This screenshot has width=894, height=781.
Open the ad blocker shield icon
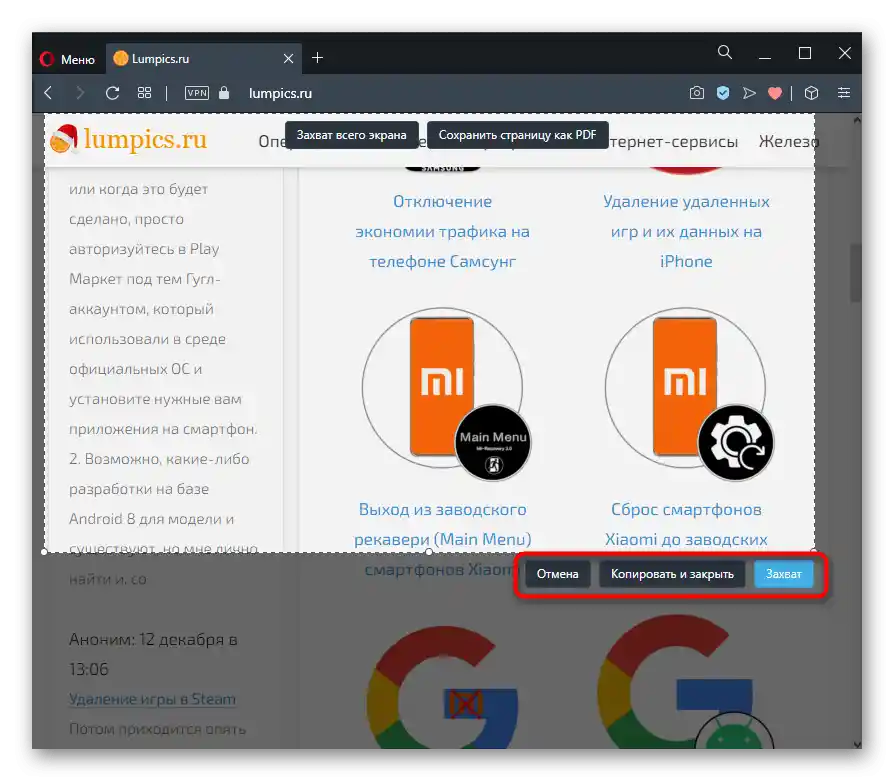[x=723, y=93]
